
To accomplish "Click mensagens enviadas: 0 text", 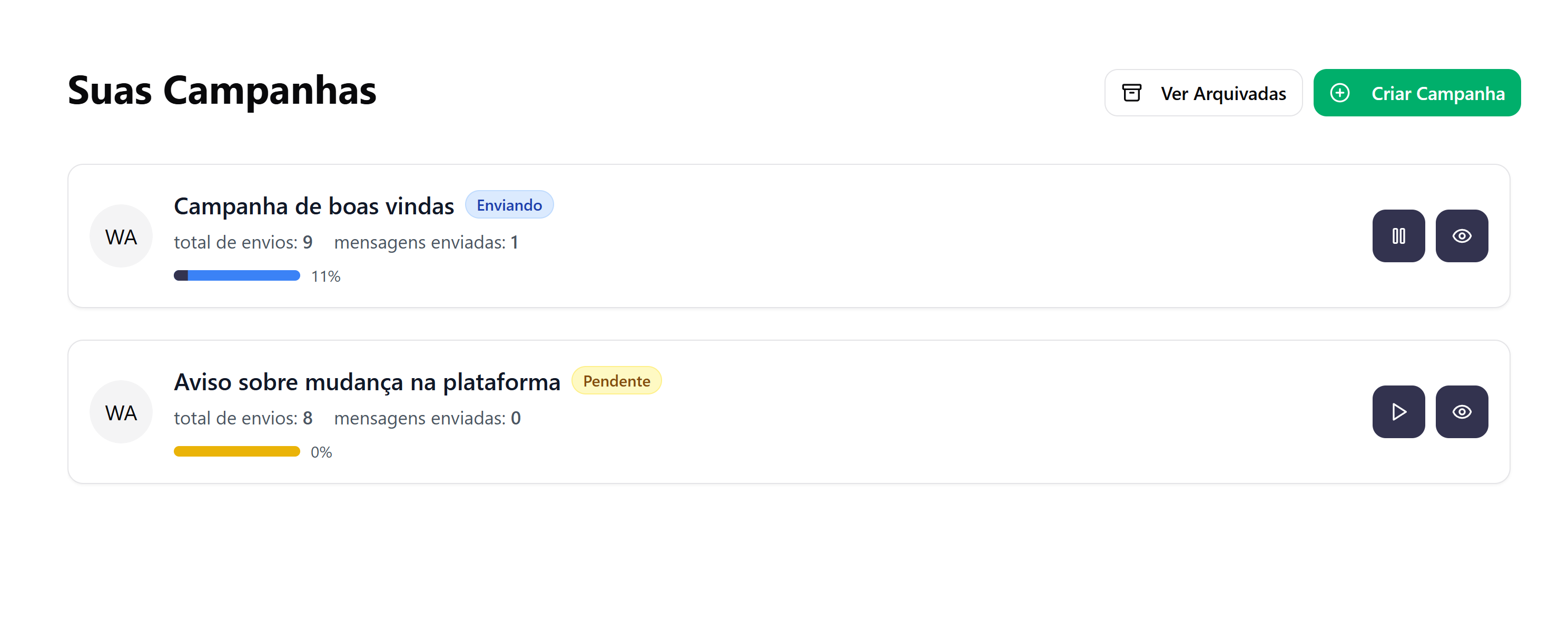I will (427, 418).
